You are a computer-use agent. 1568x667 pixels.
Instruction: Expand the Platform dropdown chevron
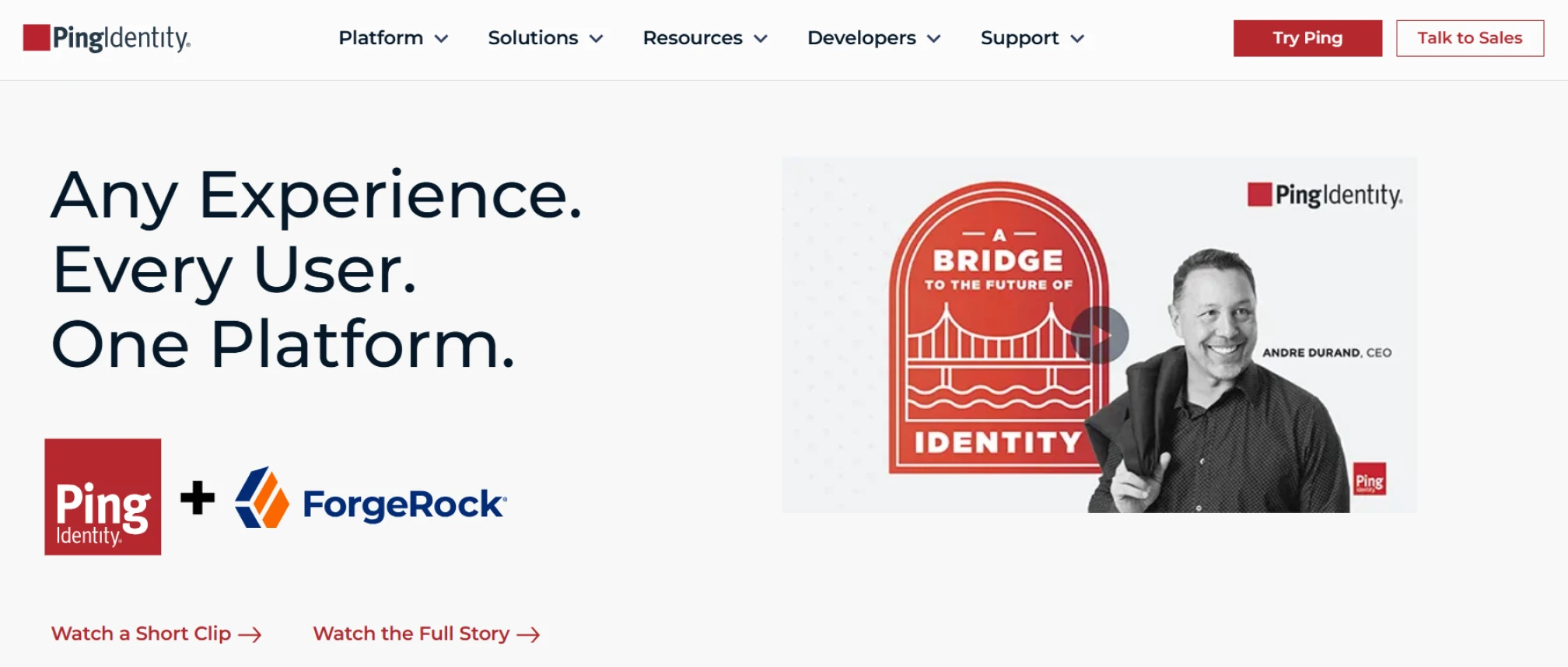[x=441, y=39]
